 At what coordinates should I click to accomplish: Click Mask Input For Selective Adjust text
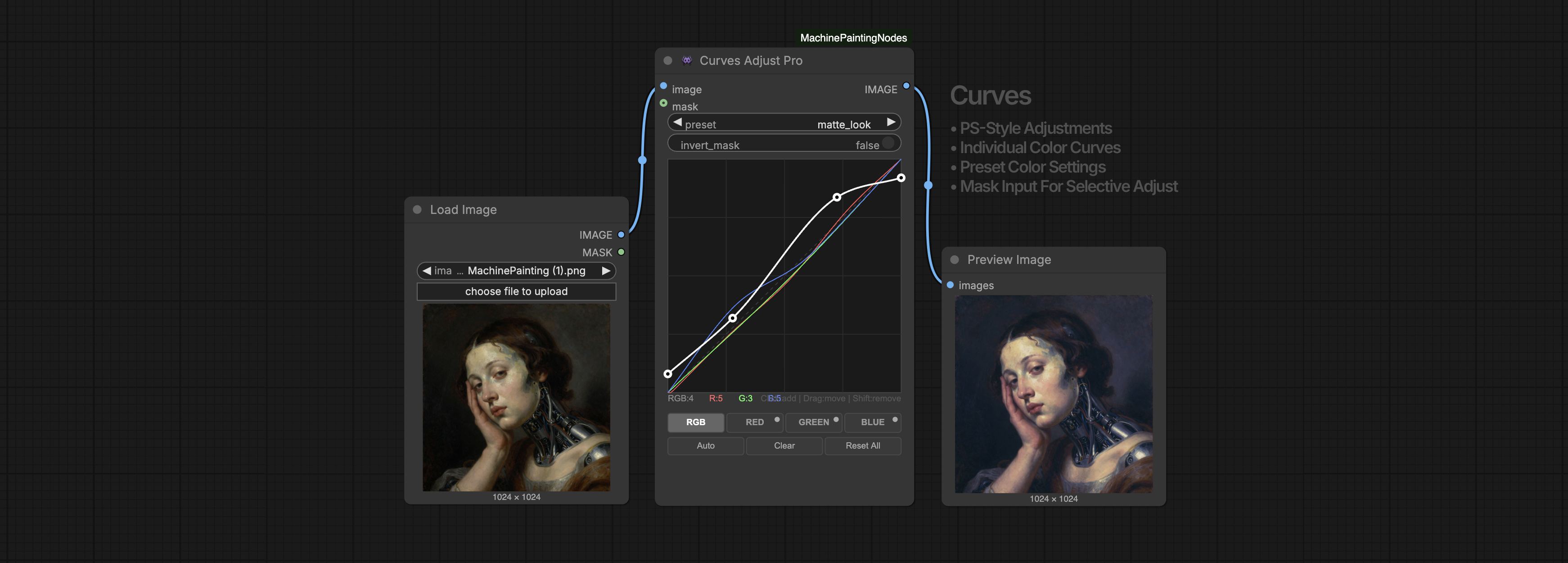coord(1068,186)
